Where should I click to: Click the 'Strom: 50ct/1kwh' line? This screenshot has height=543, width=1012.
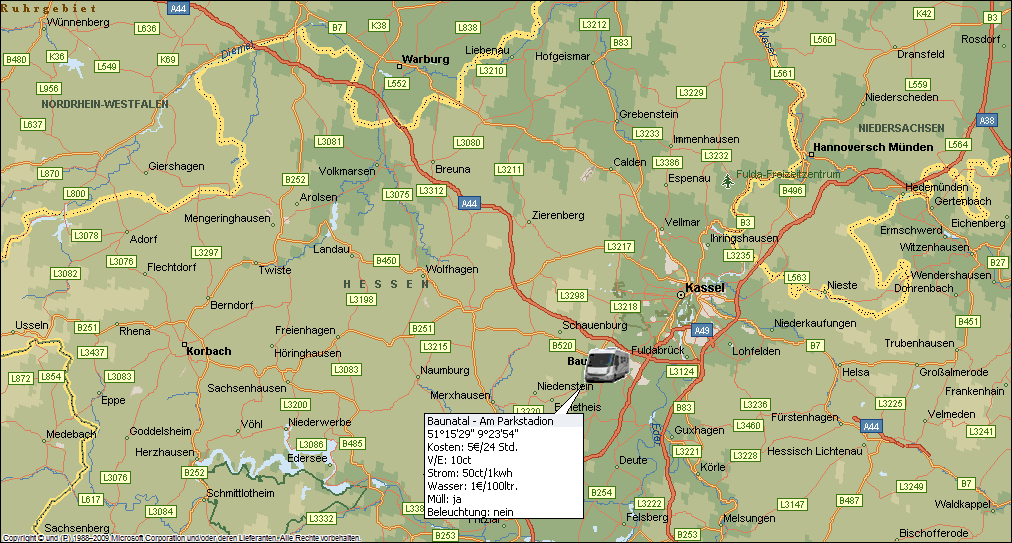[x=470, y=473]
